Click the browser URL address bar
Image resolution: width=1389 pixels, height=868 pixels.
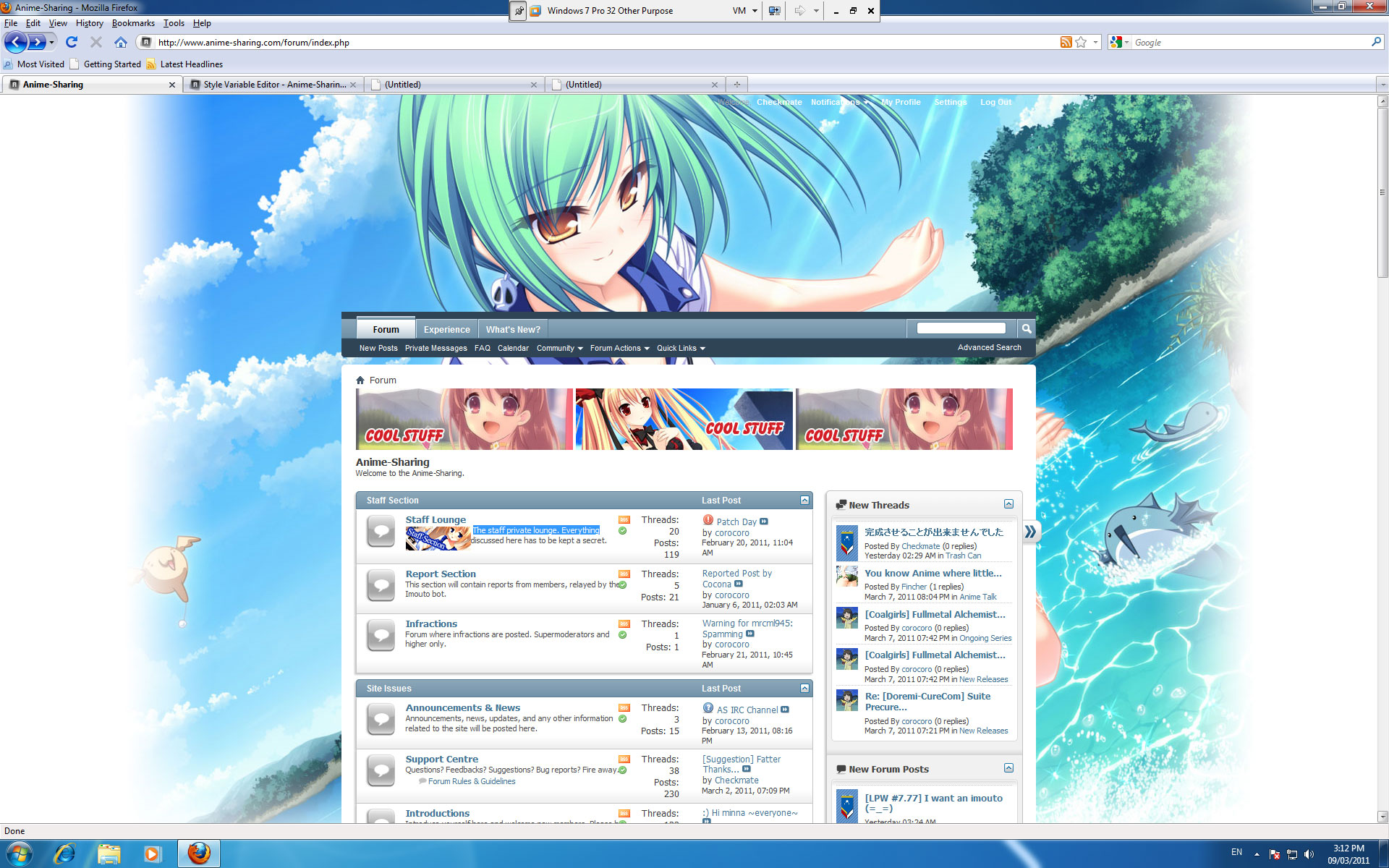pyautogui.click(x=606, y=43)
